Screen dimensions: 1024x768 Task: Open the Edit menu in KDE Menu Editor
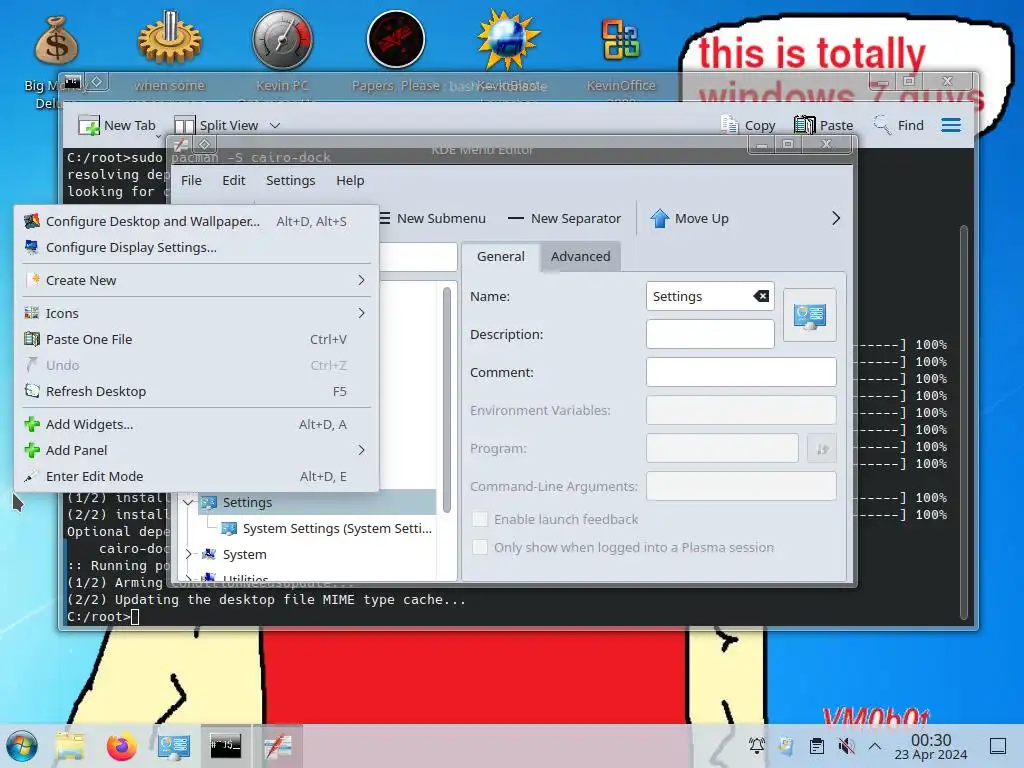(233, 180)
